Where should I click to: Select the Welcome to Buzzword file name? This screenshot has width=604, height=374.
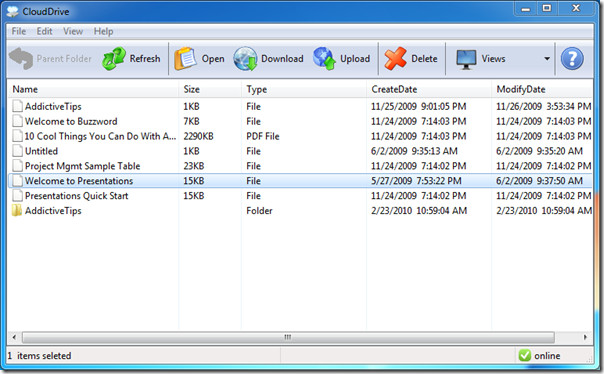pyautogui.click(x=71, y=121)
